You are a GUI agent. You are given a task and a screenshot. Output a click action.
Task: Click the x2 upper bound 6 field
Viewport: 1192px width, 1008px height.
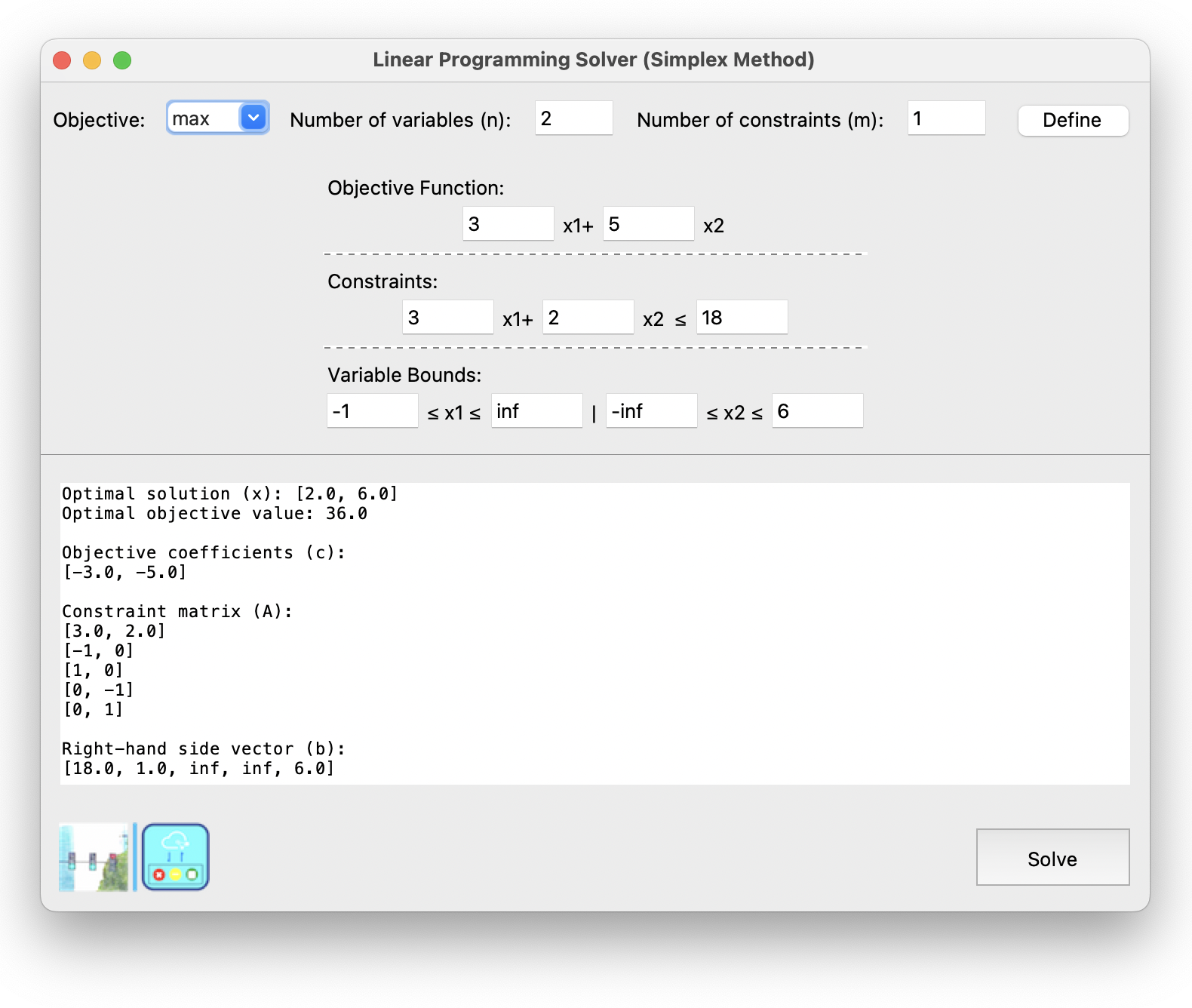817,411
